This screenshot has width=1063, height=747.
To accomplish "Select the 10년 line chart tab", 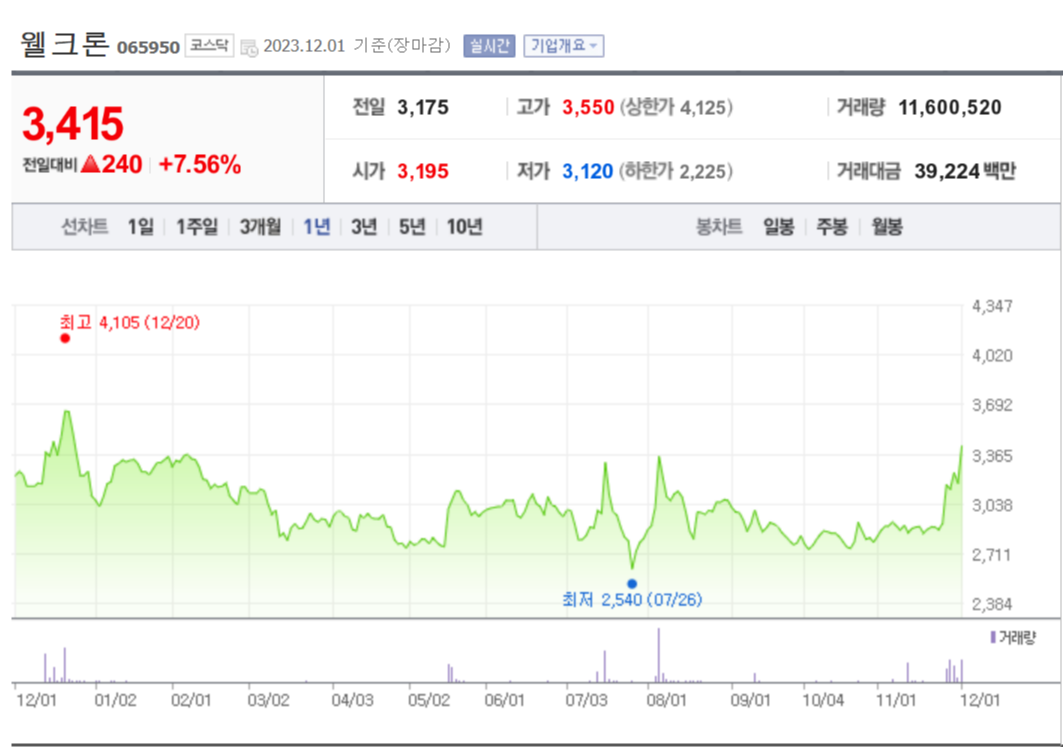I will [464, 226].
